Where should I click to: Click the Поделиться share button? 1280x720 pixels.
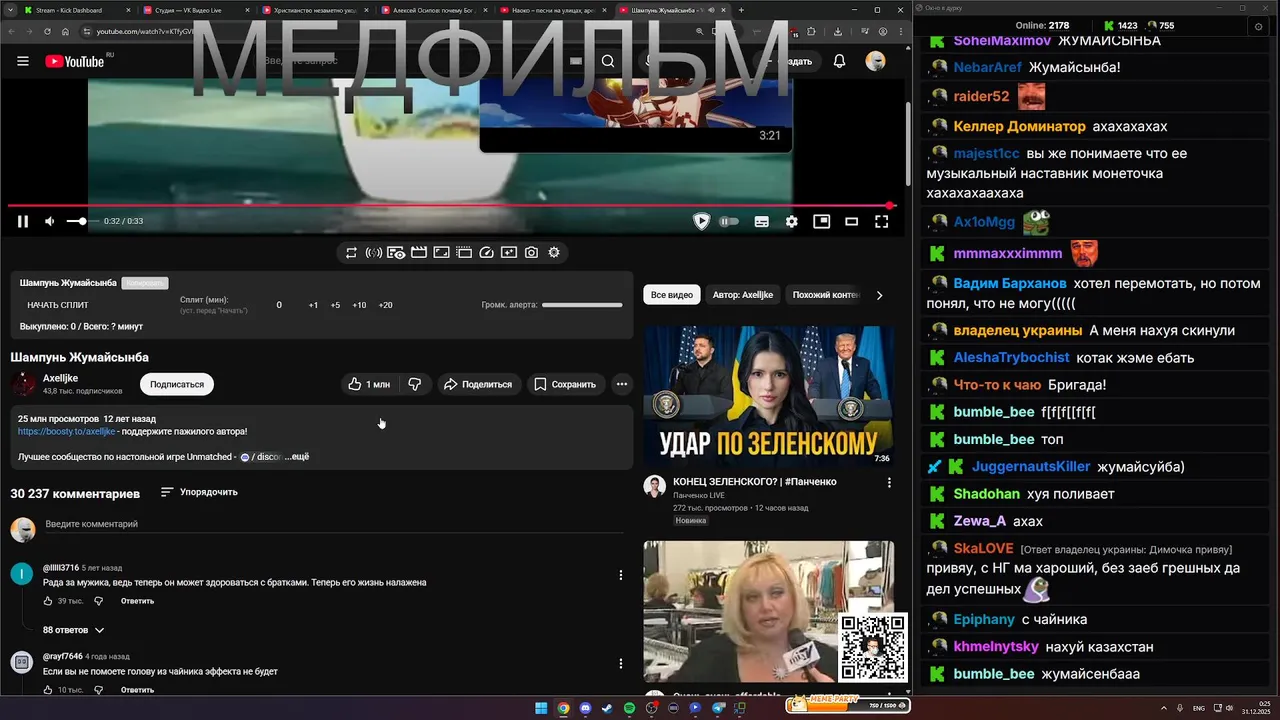click(x=478, y=384)
